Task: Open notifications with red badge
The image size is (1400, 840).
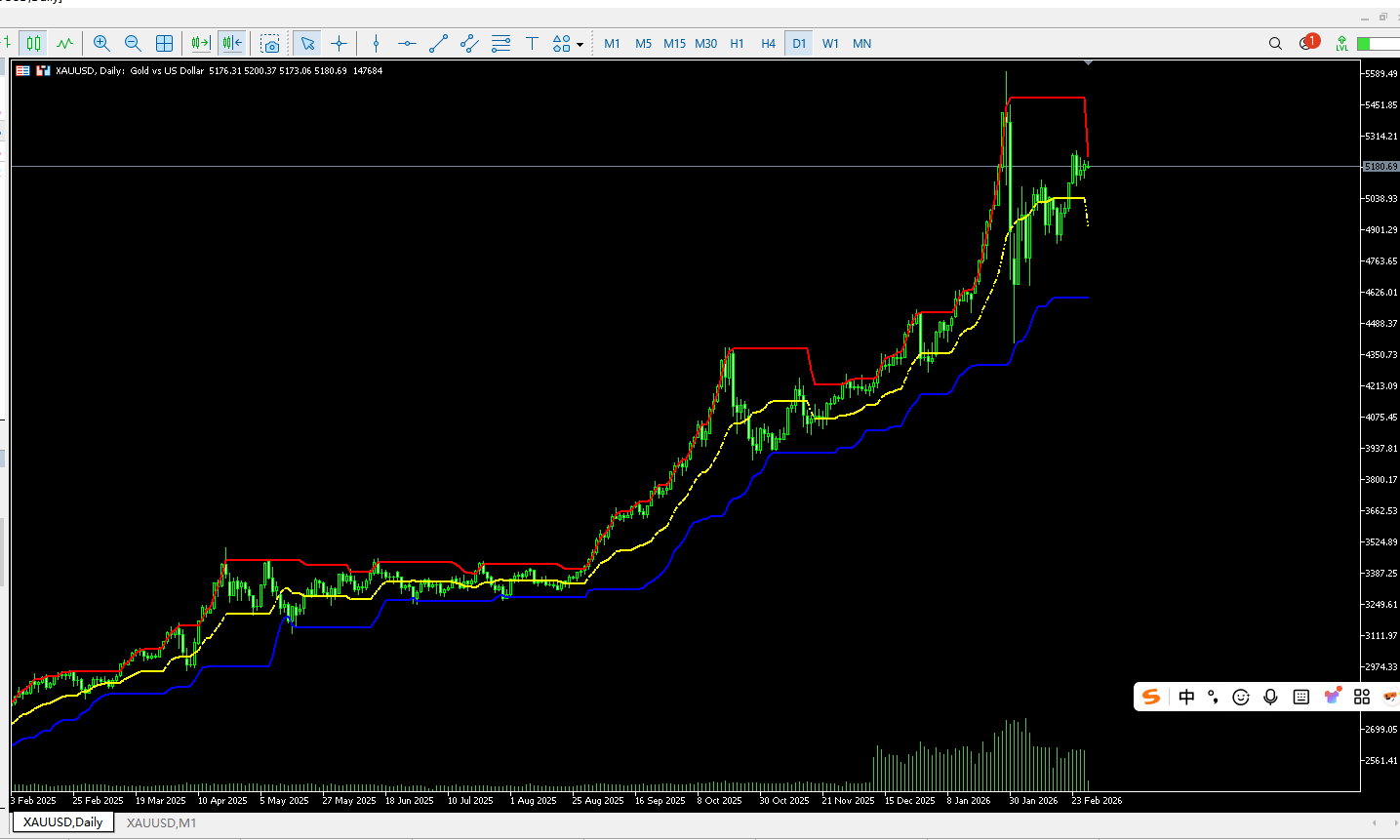Action: [x=1308, y=42]
